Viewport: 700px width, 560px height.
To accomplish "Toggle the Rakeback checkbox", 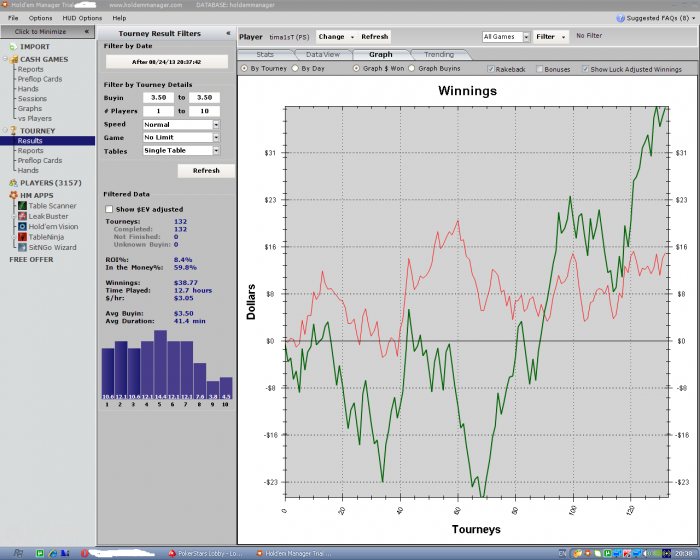I will (x=490, y=69).
